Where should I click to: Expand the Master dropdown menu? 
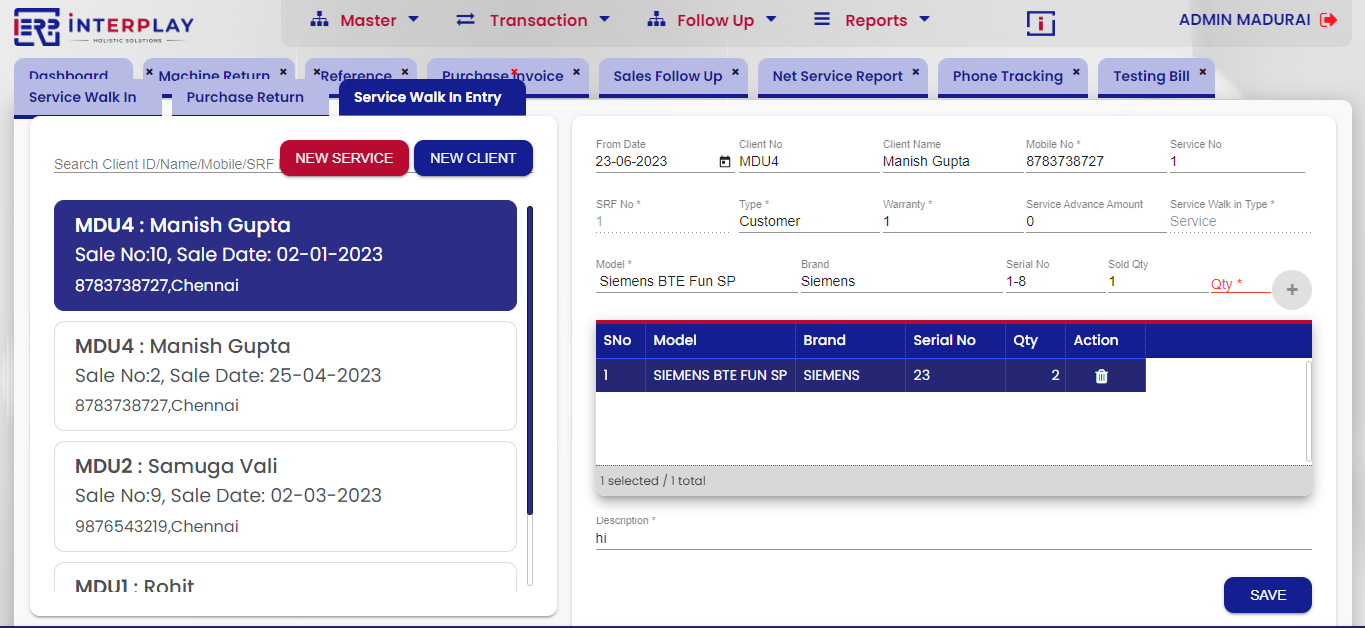point(365,20)
